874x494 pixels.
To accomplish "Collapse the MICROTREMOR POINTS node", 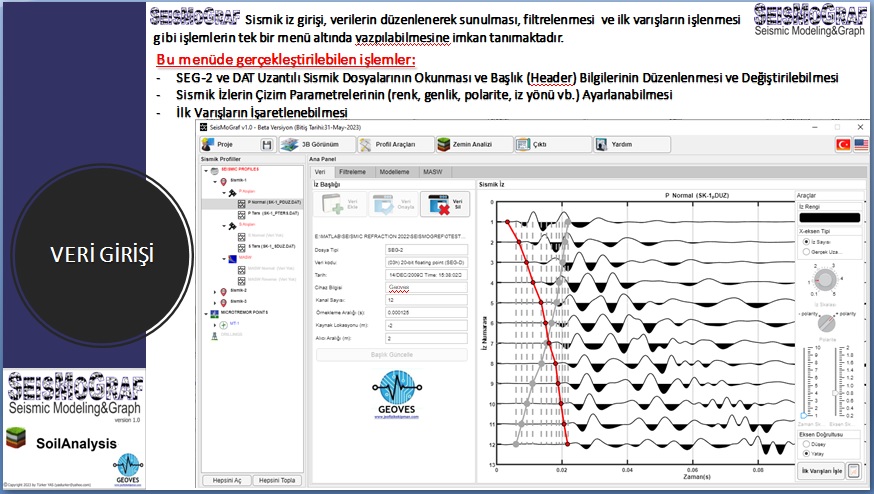I will point(206,313).
